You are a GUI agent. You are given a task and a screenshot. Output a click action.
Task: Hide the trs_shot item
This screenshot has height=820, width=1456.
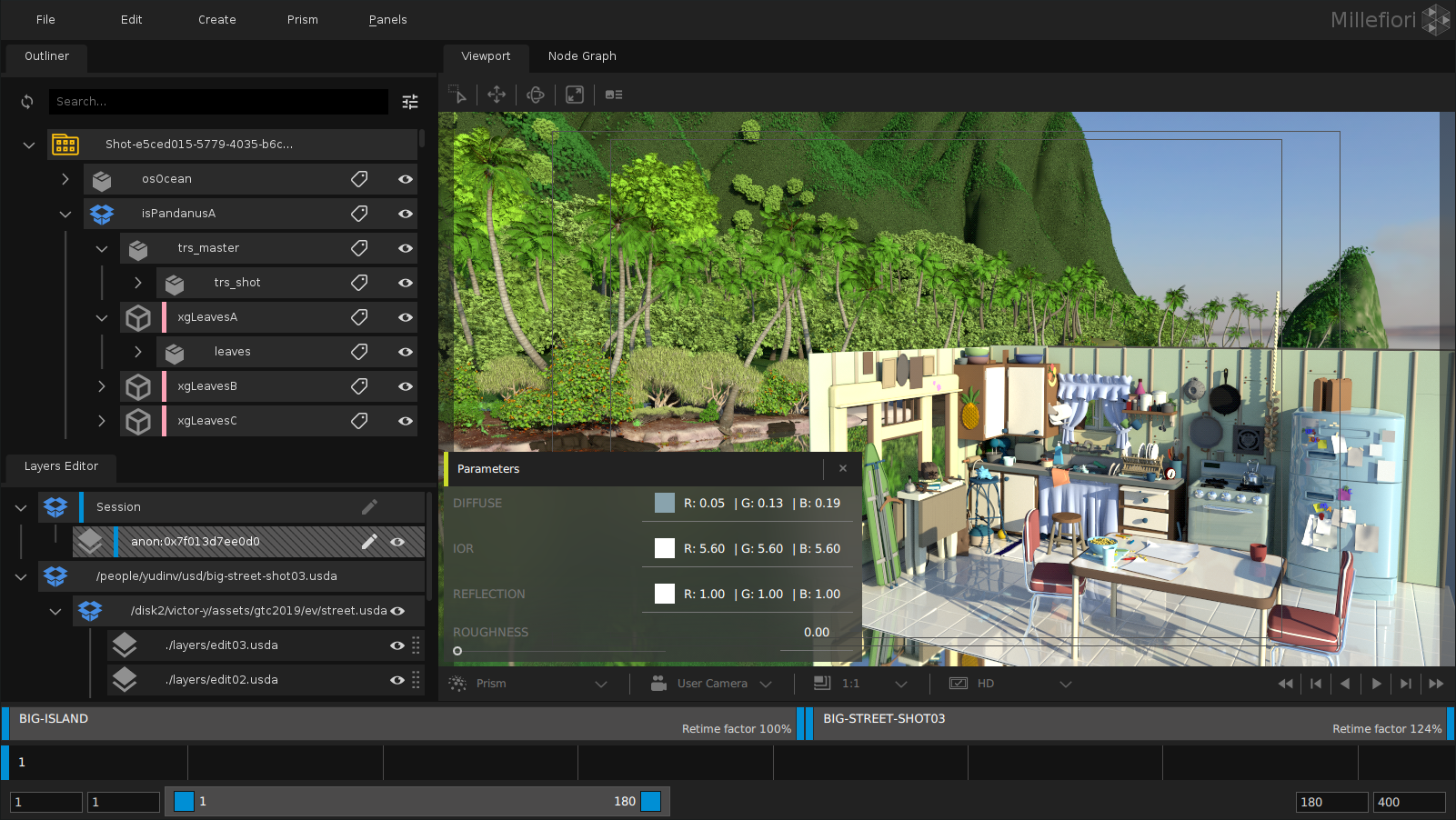[x=406, y=283]
